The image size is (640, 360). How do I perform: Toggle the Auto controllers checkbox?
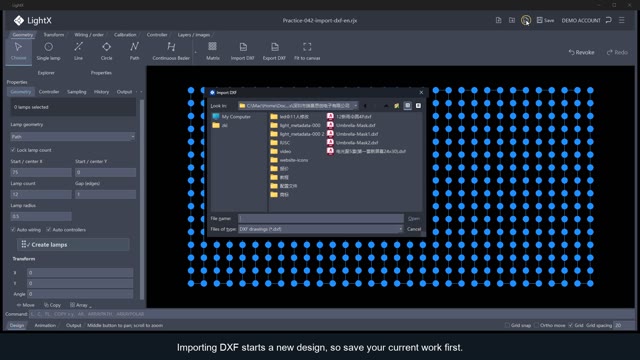(x=49, y=230)
